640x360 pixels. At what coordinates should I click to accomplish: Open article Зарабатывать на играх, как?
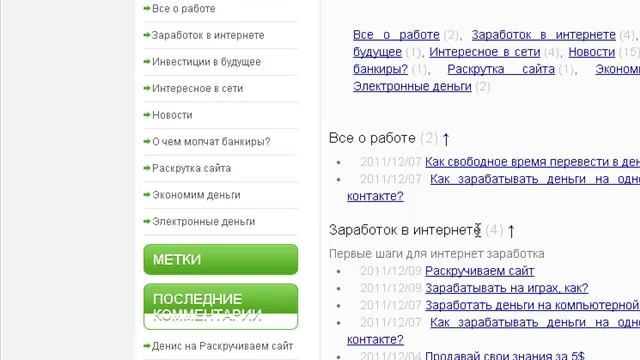[507, 288]
